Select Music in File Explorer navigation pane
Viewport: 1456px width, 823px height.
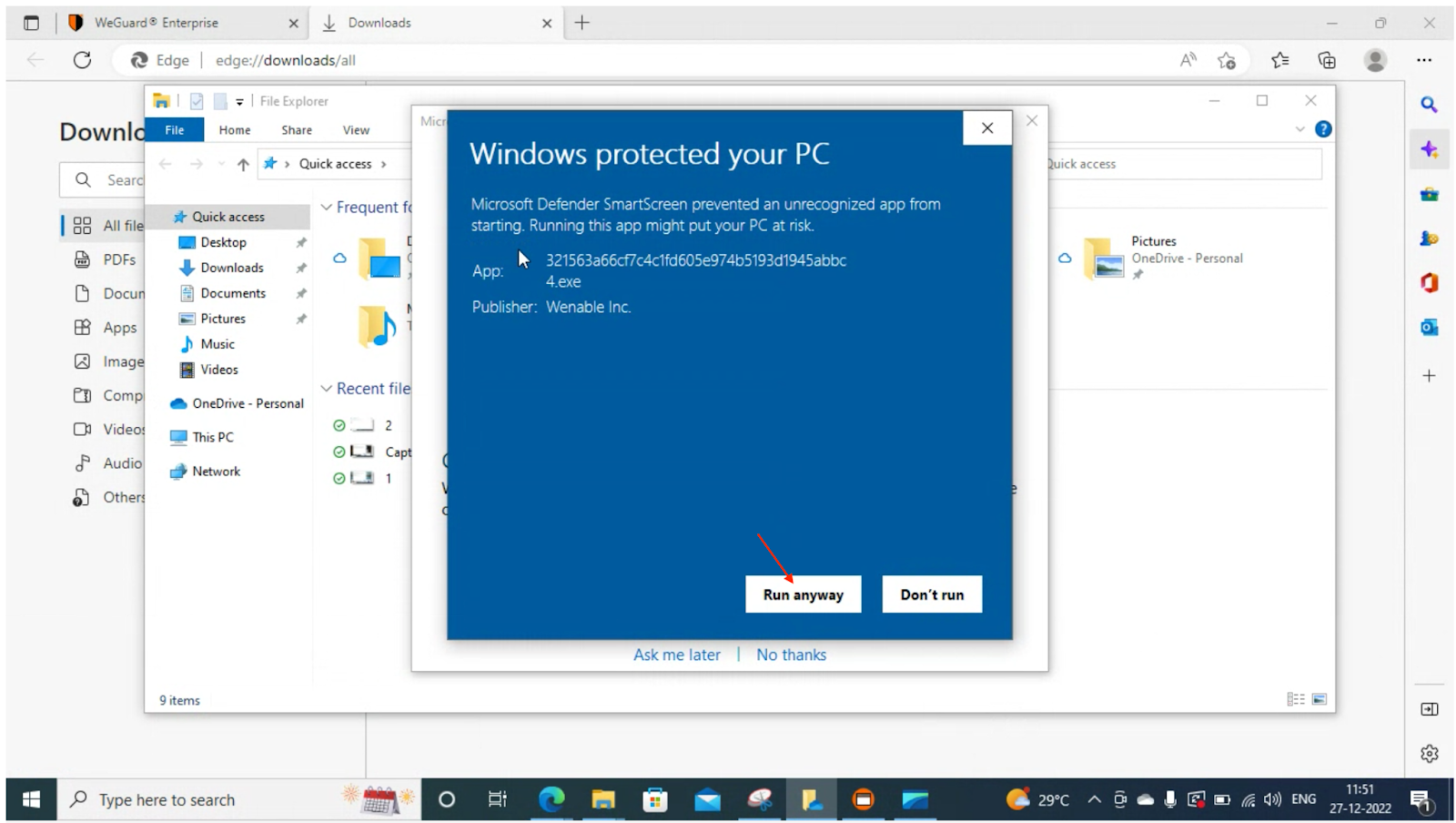(x=217, y=344)
